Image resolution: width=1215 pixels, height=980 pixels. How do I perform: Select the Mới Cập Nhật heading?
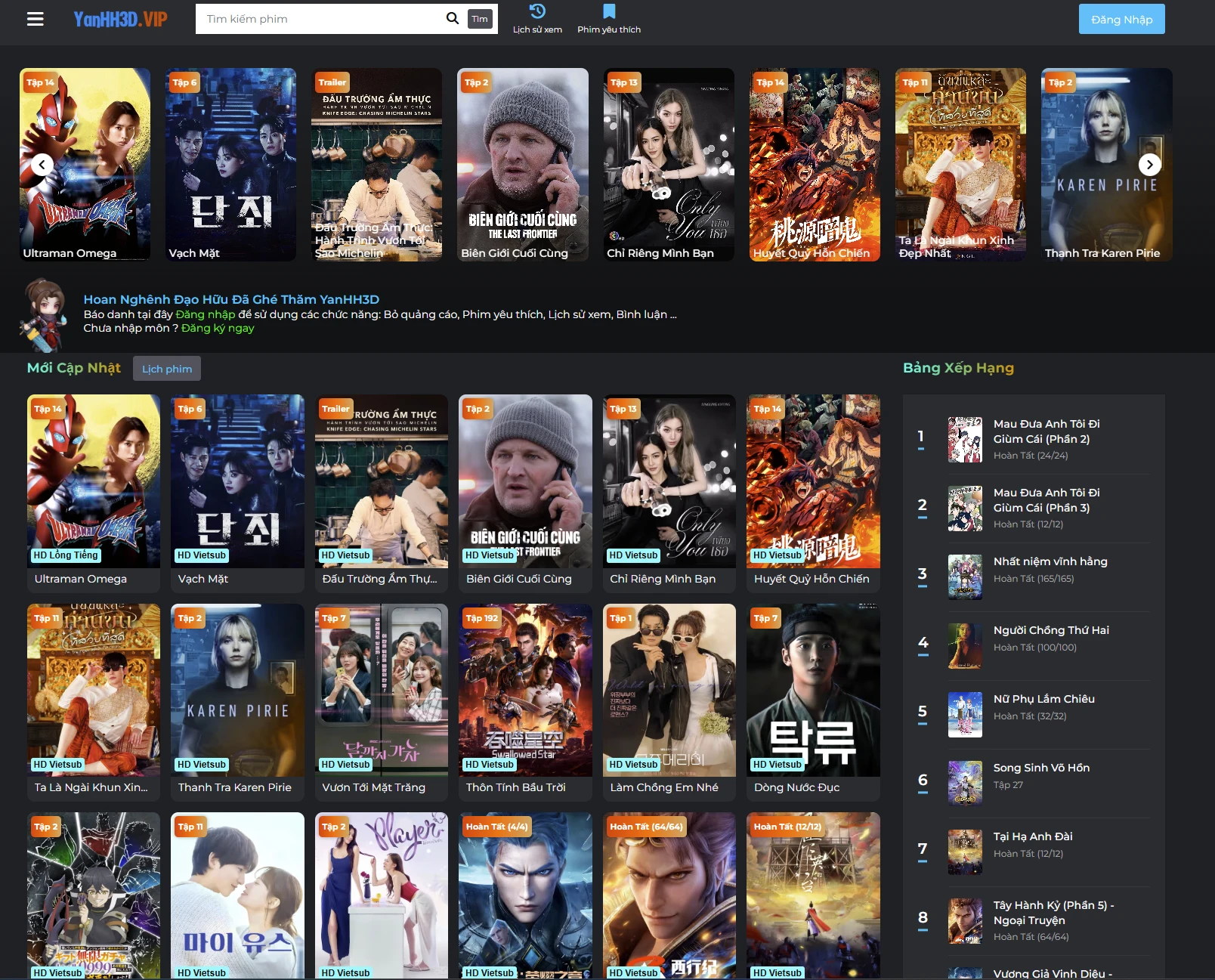coord(74,368)
